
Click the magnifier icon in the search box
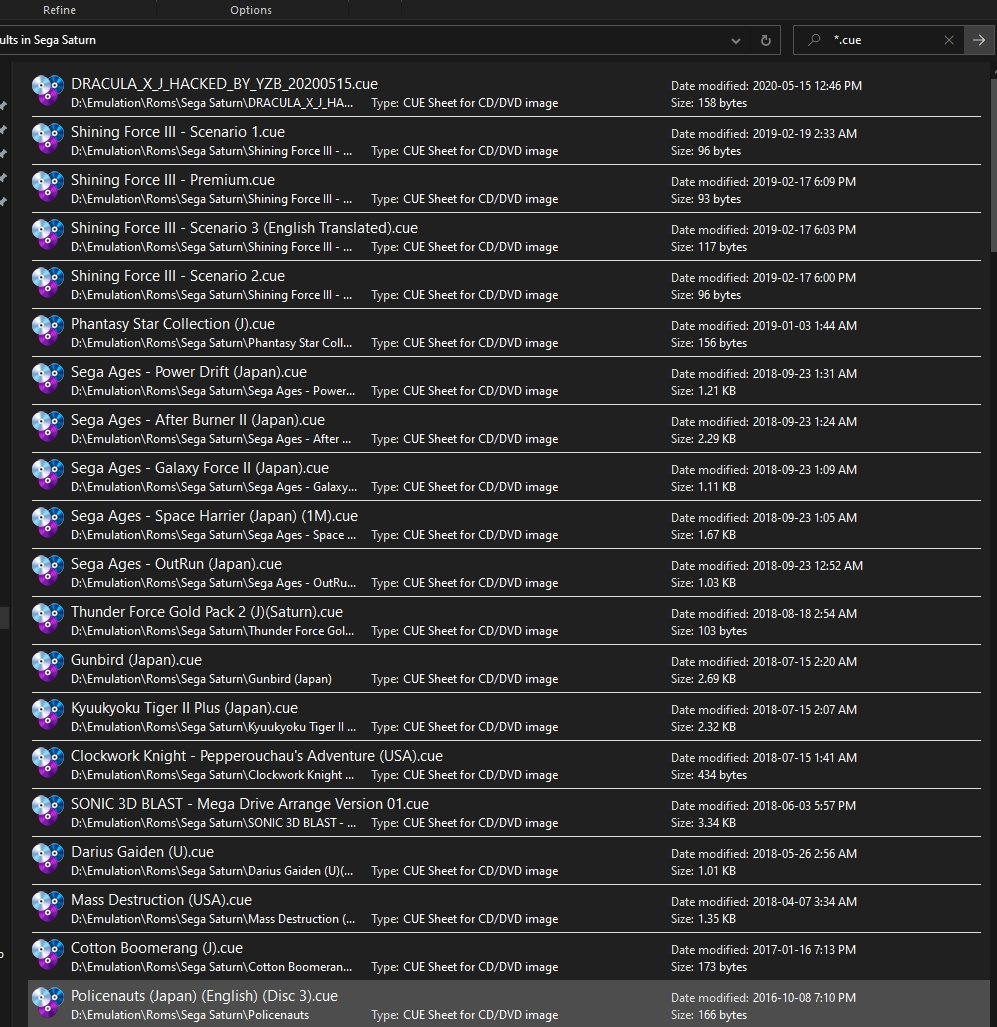pyautogui.click(x=814, y=40)
